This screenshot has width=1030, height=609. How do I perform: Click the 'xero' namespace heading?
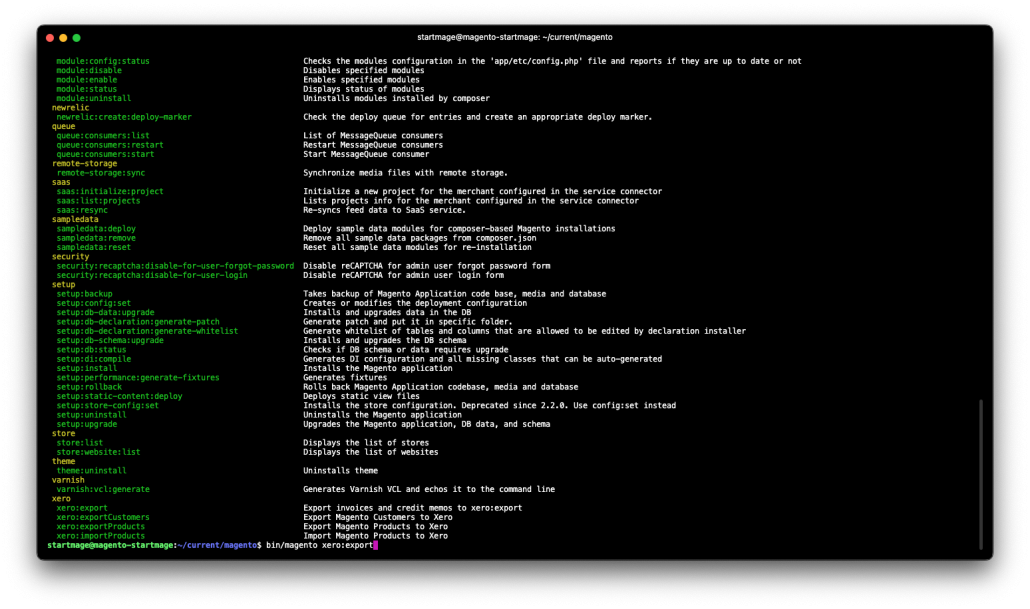pyautogui.click(x=61, y=499)
